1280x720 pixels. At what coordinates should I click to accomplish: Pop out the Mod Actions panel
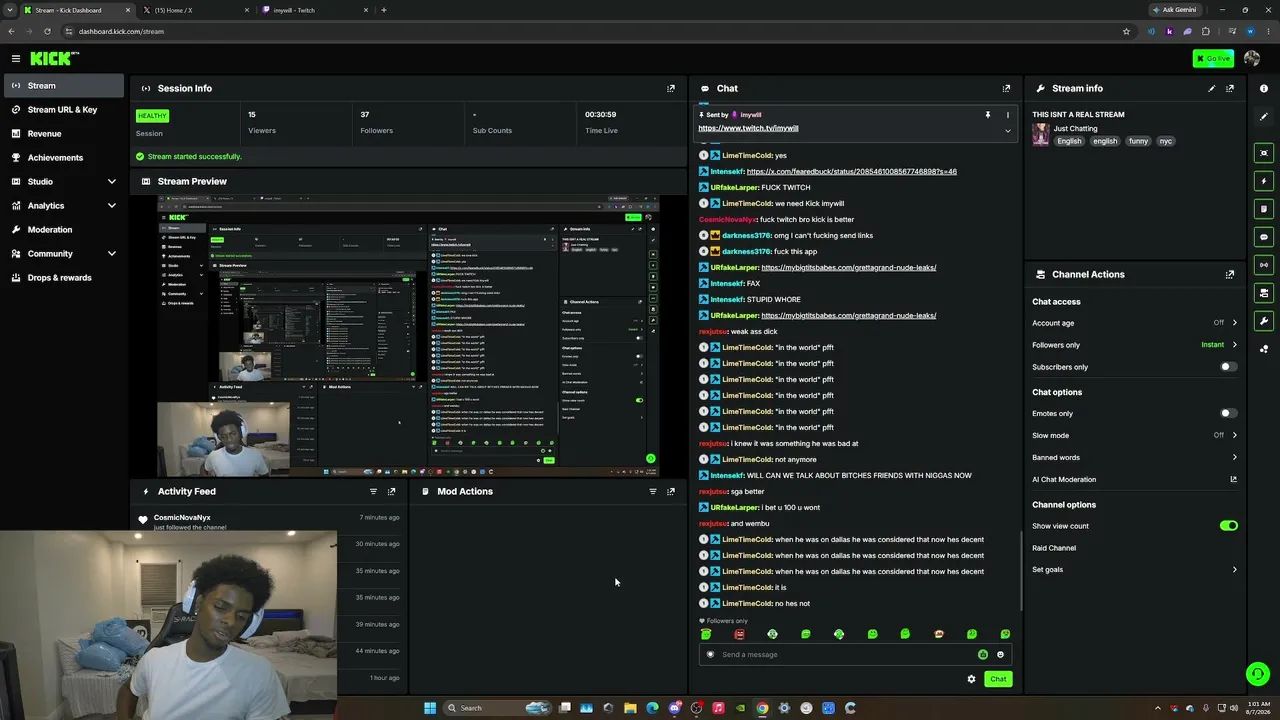tap(671, 491)
